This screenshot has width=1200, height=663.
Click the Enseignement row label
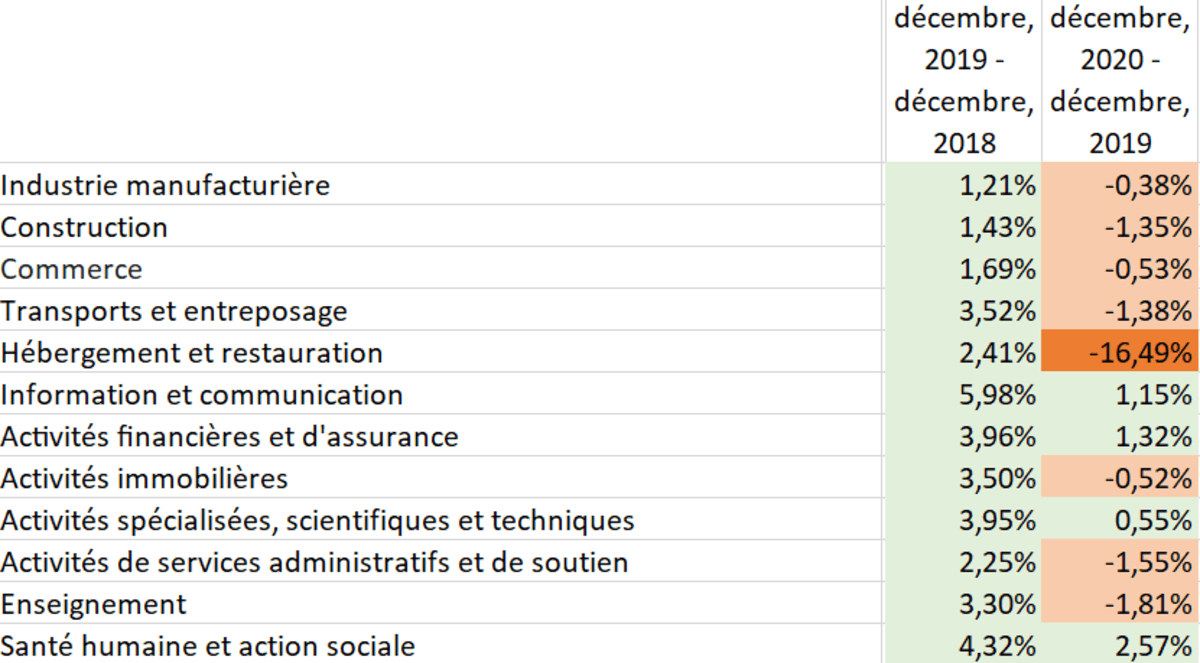94,605
